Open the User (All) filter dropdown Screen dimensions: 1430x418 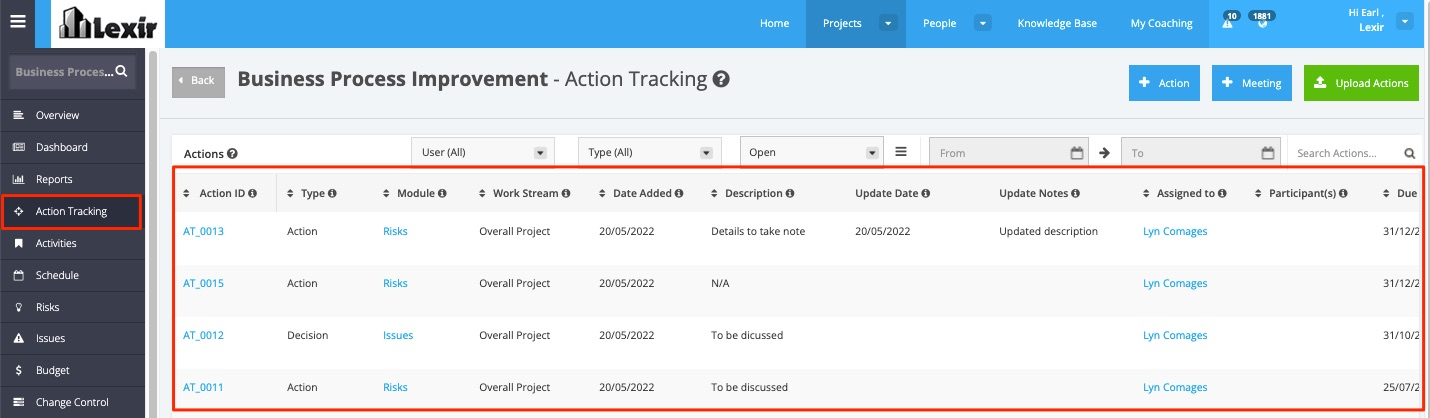coord(482,152)
